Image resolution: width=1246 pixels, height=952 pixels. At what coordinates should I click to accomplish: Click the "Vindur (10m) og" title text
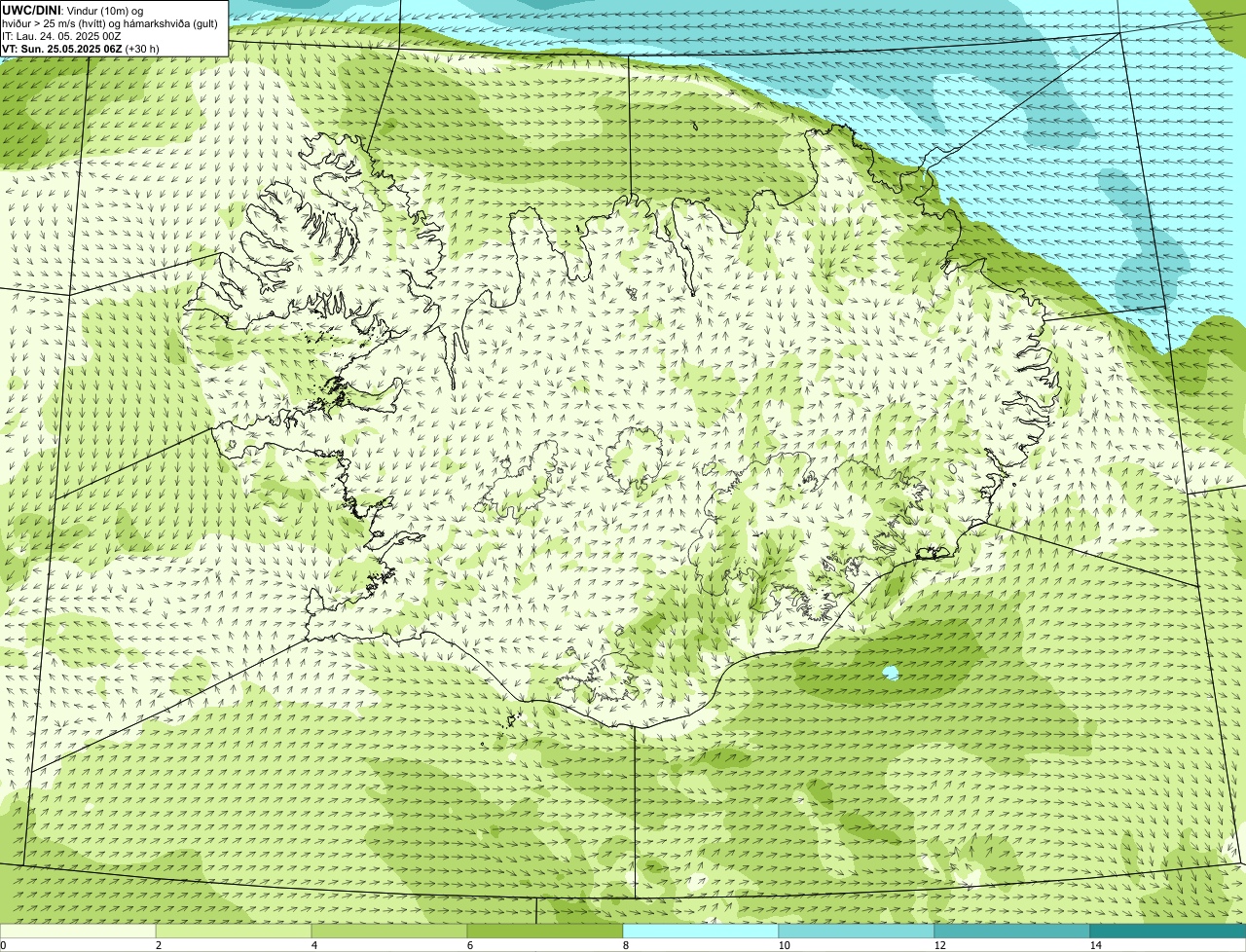tap(106, 10)
